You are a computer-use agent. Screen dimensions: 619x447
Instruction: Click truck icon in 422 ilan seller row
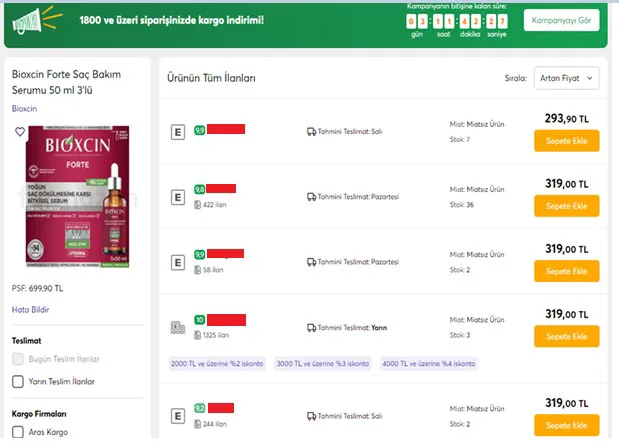coord(311,197)
